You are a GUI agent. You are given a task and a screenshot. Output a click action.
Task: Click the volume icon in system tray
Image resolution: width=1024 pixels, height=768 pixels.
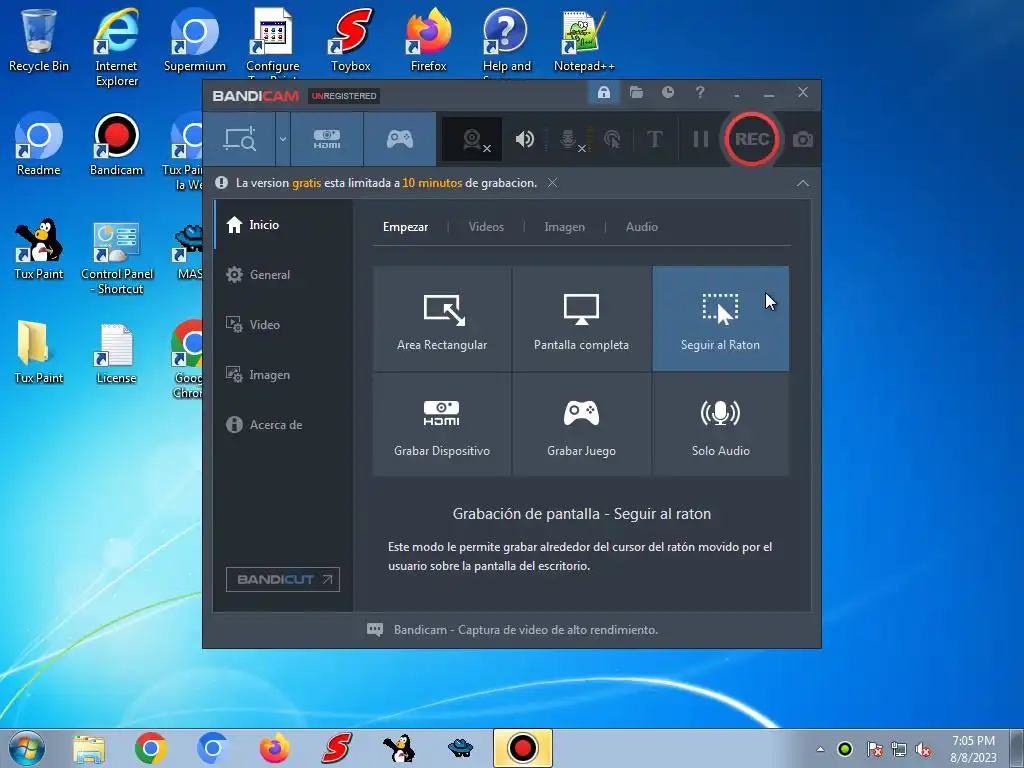point(923,750)
